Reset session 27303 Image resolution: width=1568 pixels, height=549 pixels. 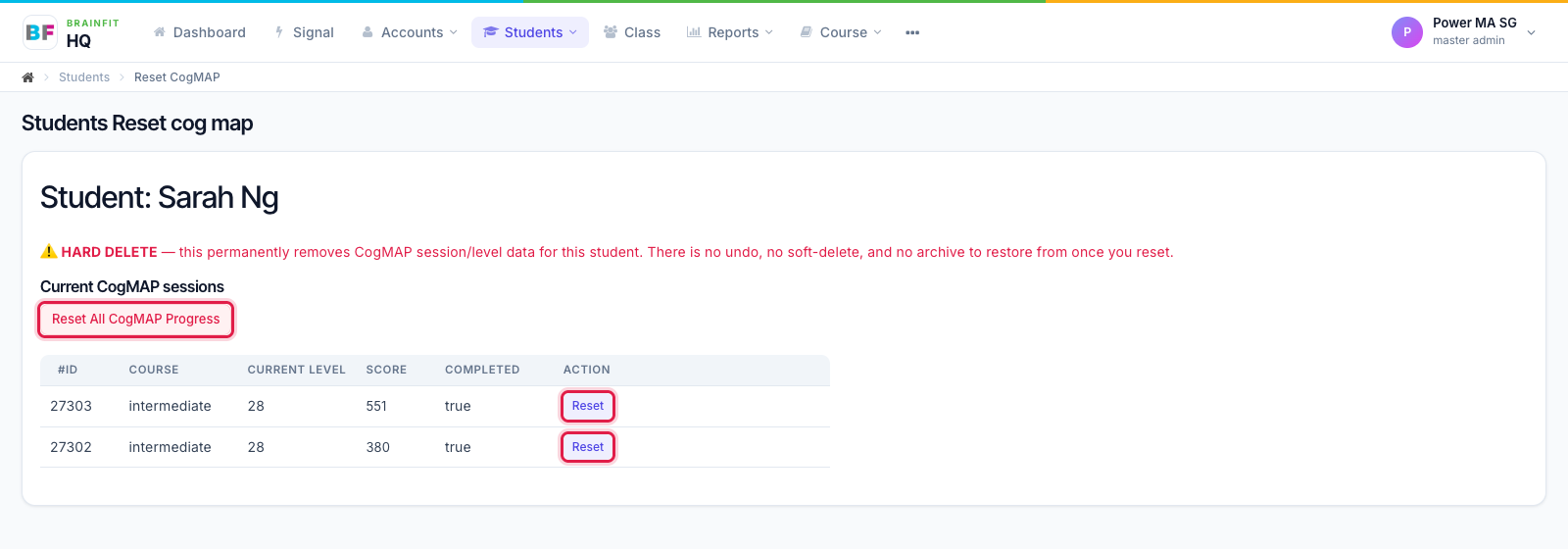pyautogui.click(x=588, y=406)
